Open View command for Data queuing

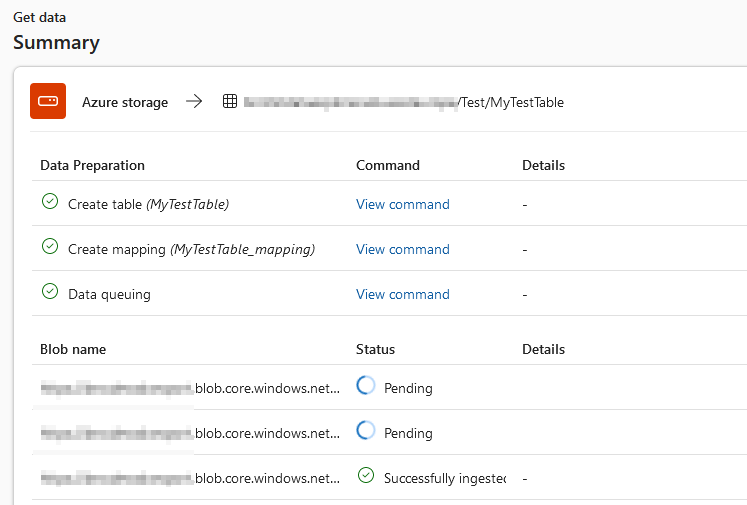402,294
